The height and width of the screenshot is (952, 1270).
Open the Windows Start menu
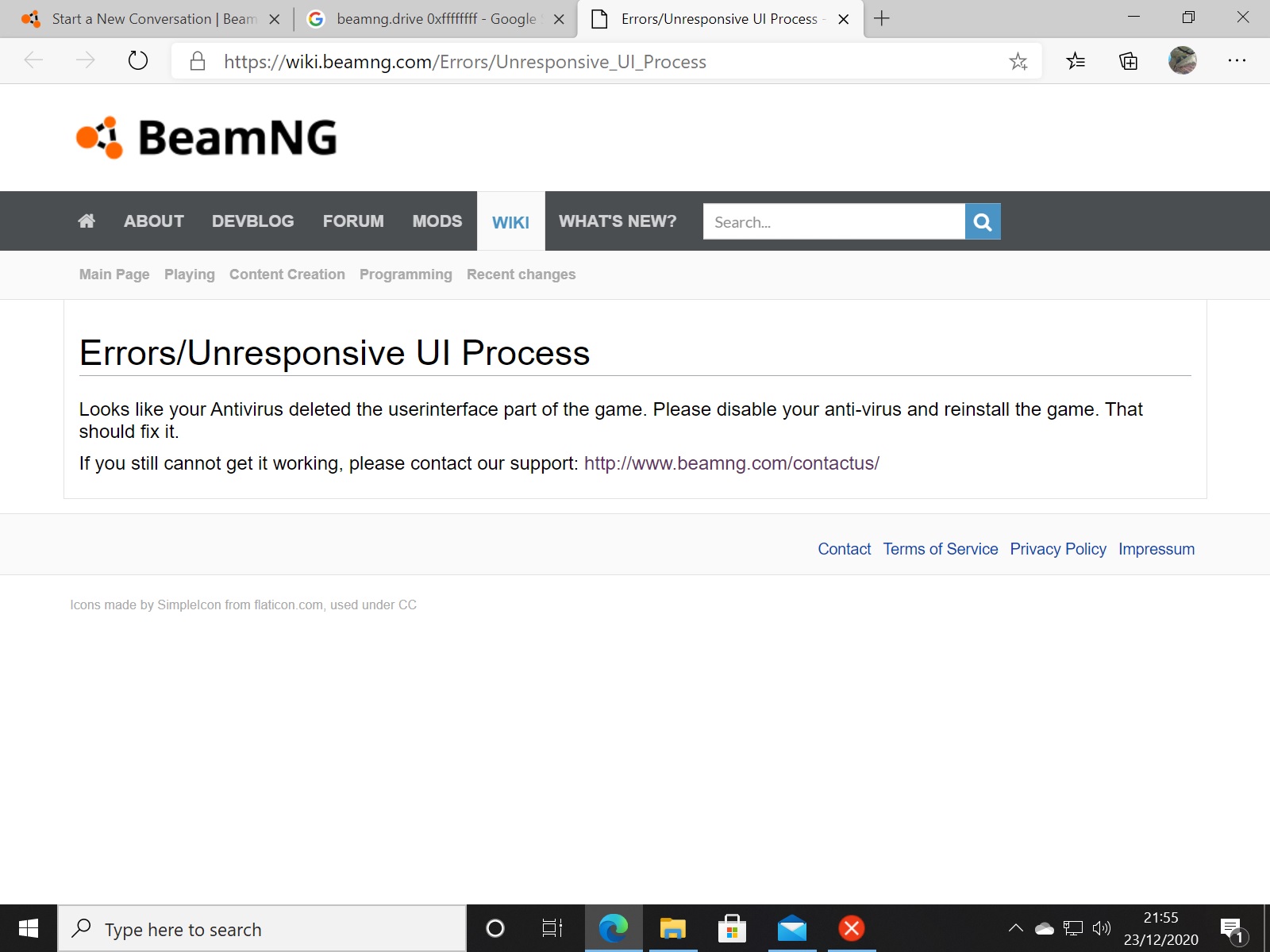(x=29, y=928)
